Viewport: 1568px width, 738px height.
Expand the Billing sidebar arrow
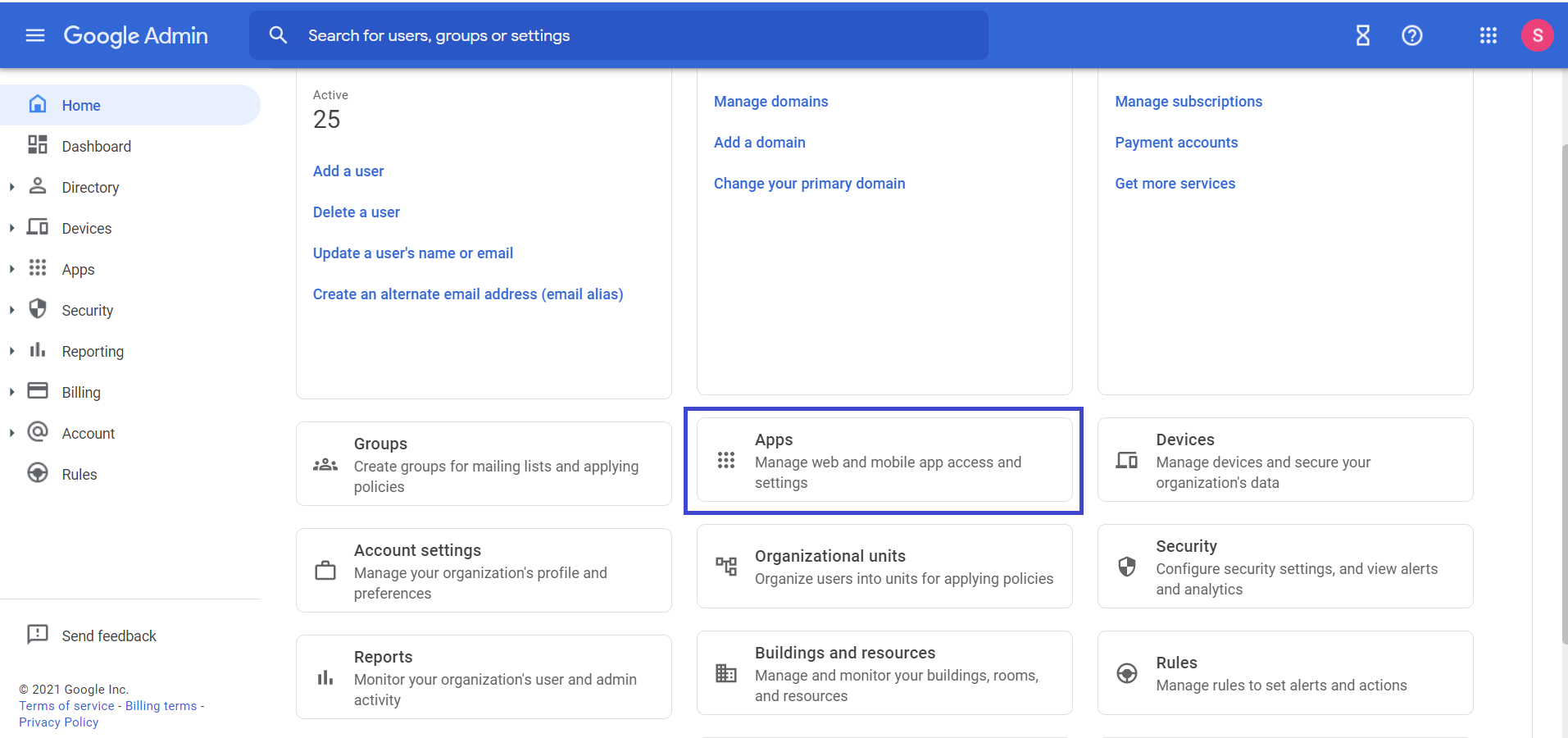coord(11,392)
